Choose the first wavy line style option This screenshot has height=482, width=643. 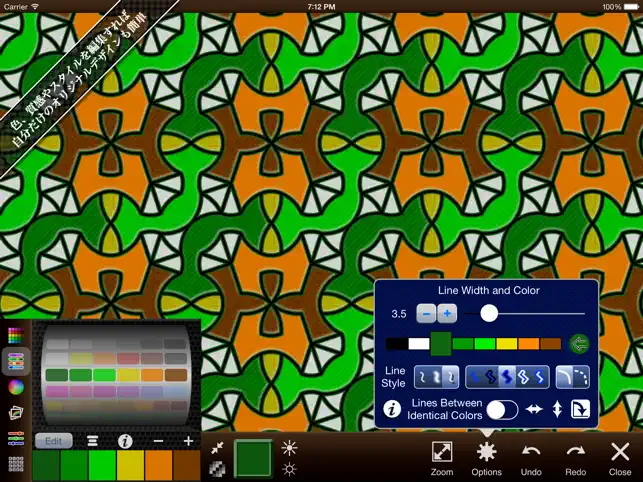423,377
